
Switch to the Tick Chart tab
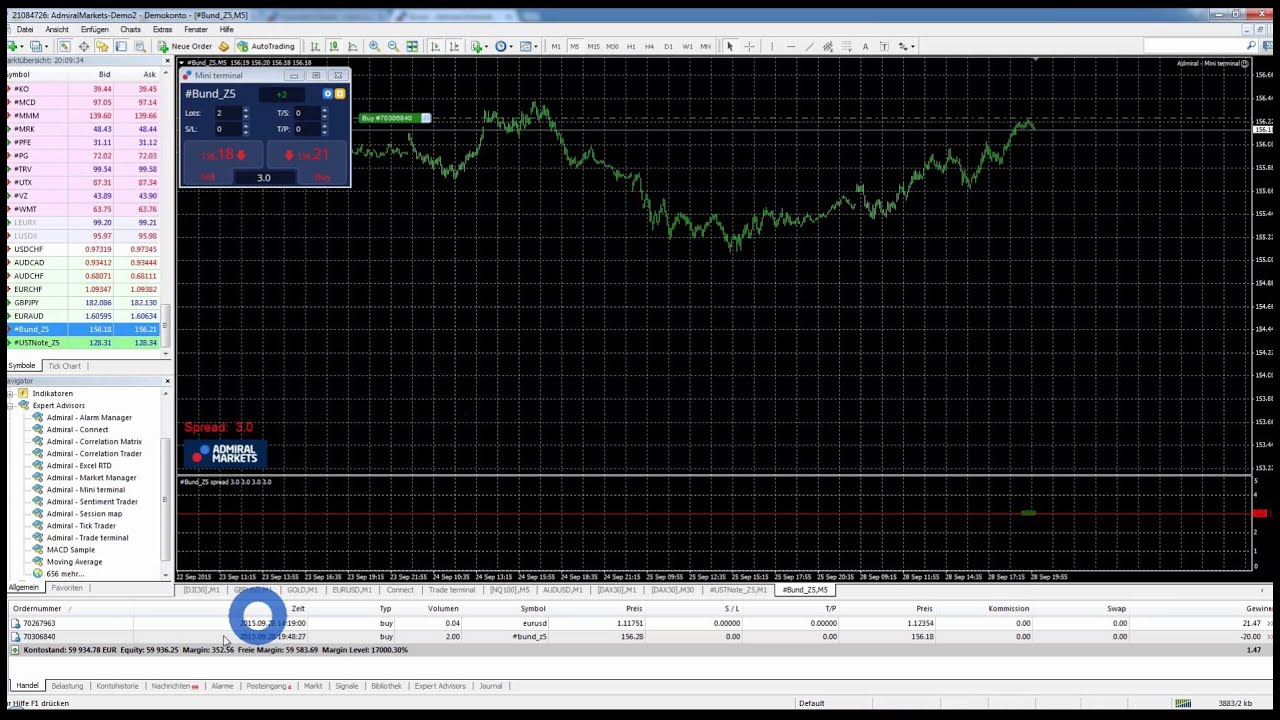(64, 366)
